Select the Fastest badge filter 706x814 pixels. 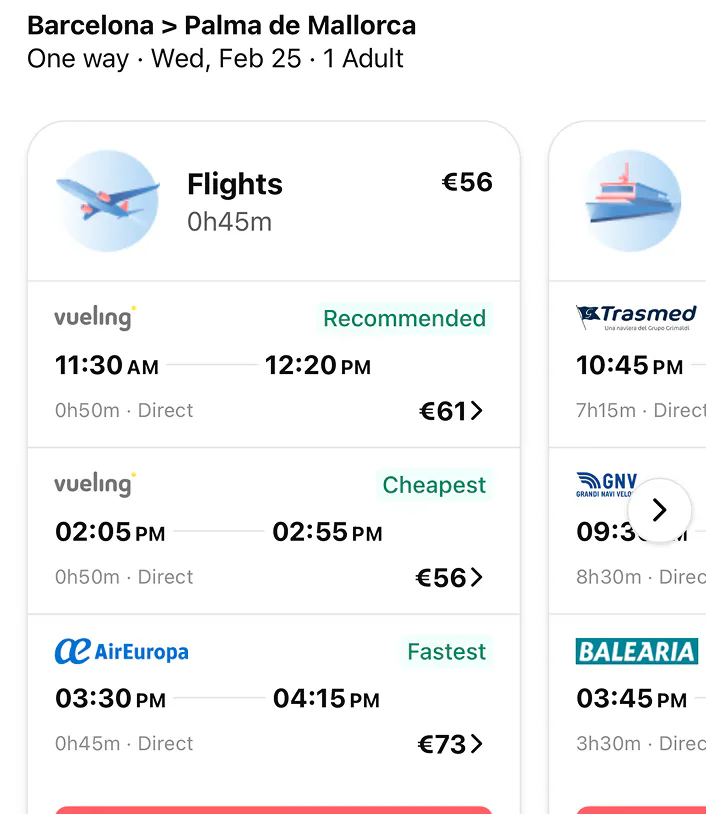pos(446,651)
